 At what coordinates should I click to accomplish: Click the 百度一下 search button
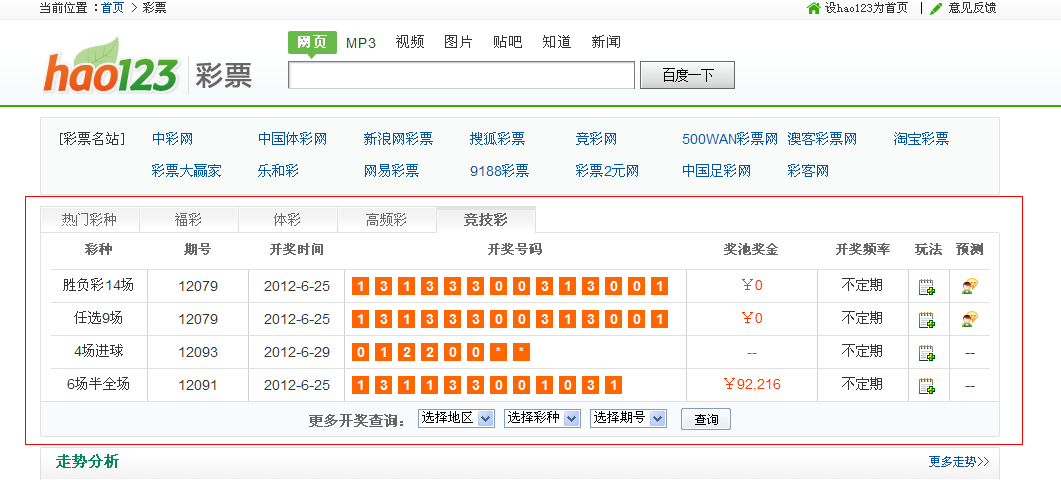click(x=687, y=75)
